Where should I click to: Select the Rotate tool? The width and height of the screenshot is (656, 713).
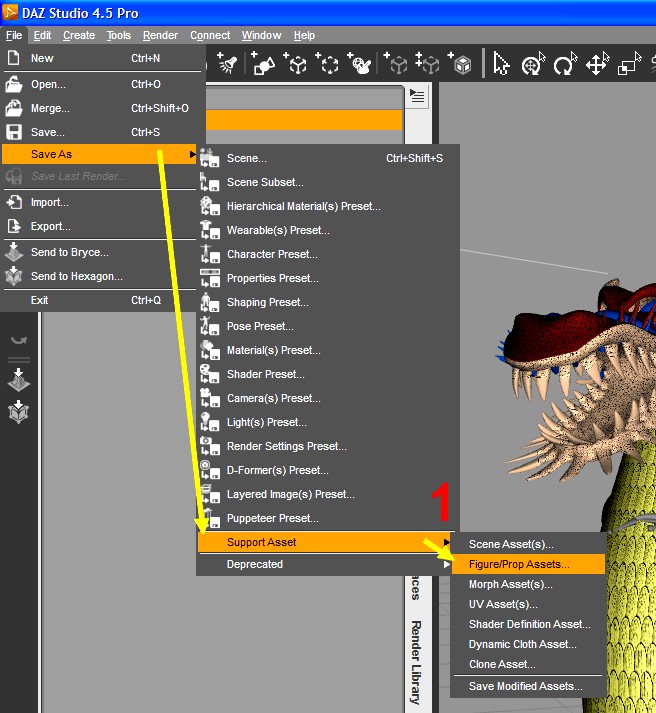[x=565, y=63]
